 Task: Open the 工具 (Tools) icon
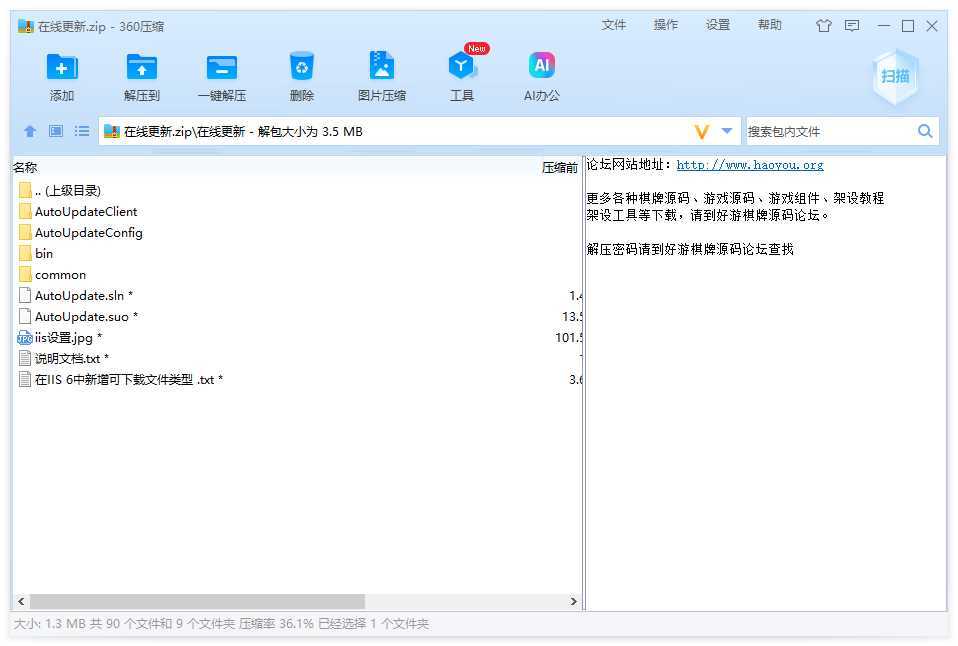[461, 67]
